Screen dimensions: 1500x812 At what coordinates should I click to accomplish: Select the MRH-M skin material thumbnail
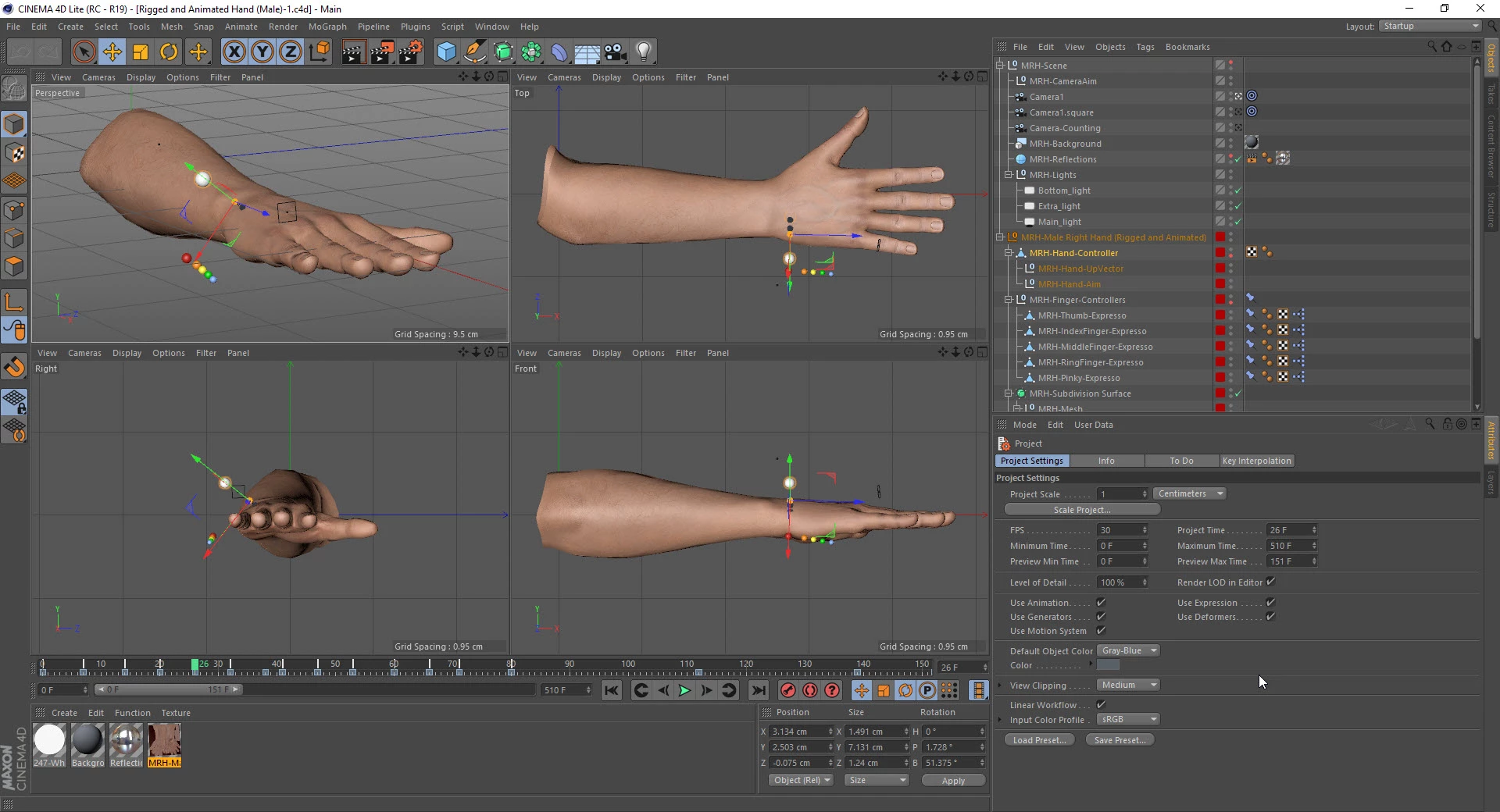(x=164, y=745)
